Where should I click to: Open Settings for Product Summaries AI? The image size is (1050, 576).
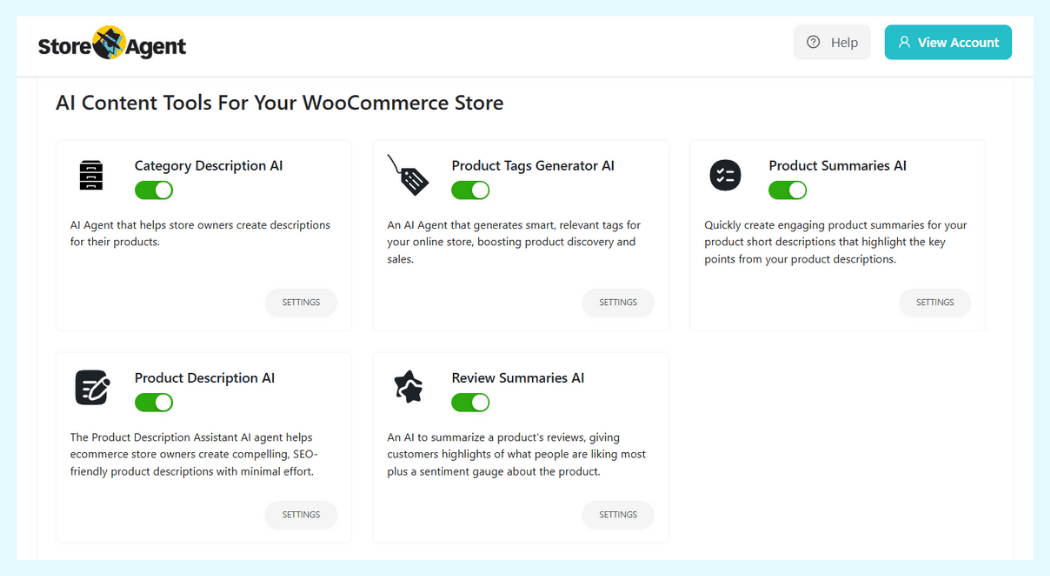[935, 302]
